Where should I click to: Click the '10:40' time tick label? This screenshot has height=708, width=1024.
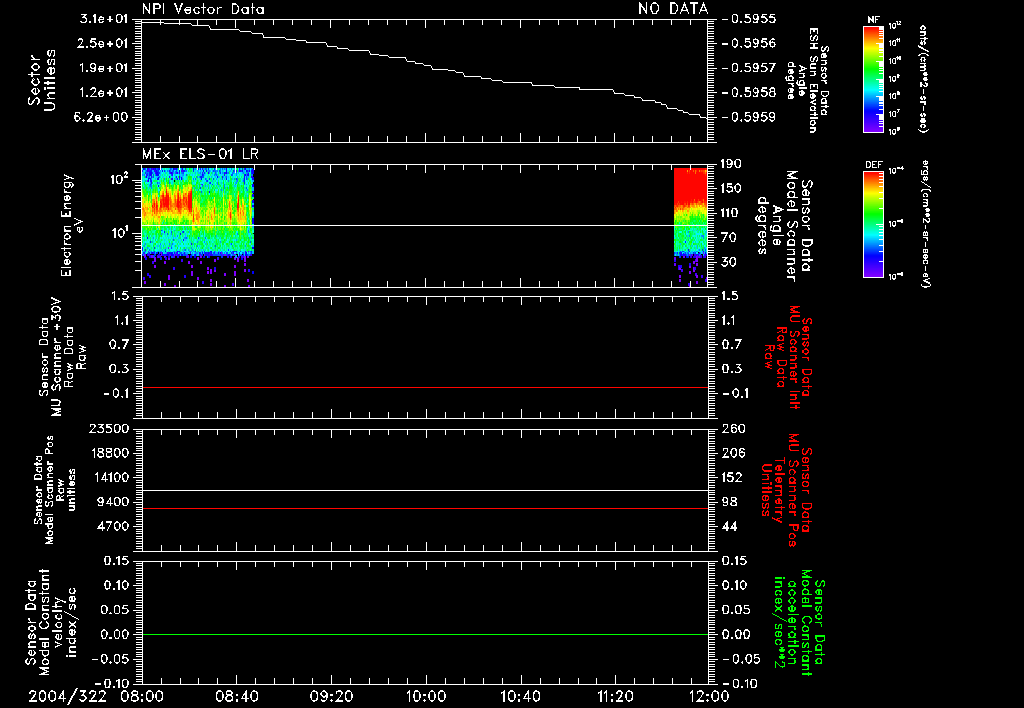[520, 696]
